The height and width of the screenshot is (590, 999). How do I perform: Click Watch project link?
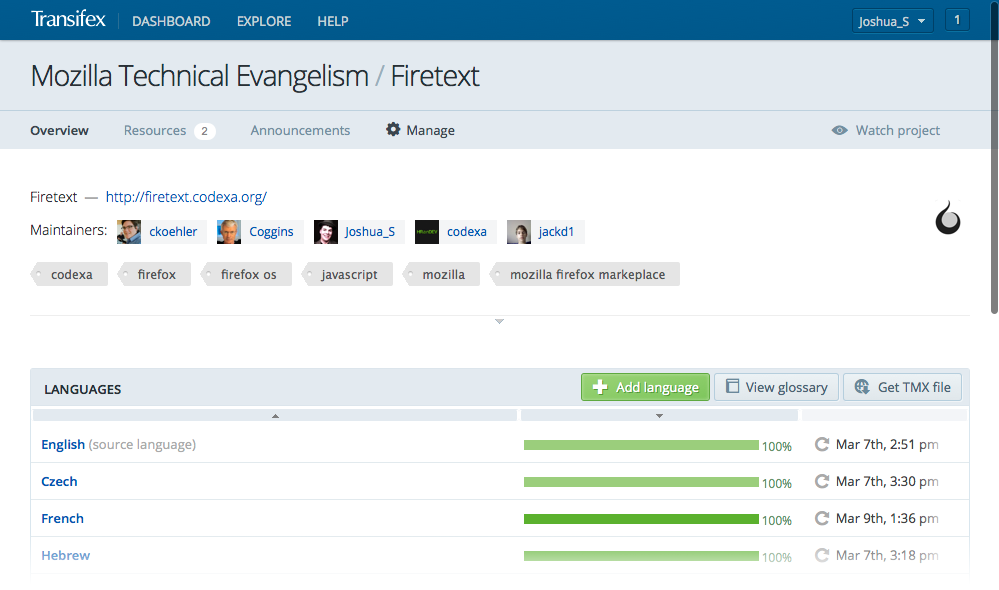(x=886, y=130)
